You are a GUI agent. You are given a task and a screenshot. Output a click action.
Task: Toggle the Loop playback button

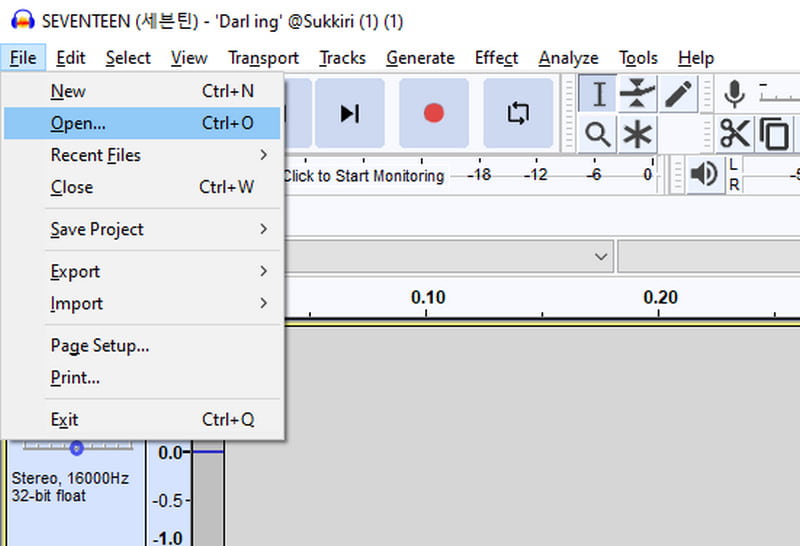518,113
